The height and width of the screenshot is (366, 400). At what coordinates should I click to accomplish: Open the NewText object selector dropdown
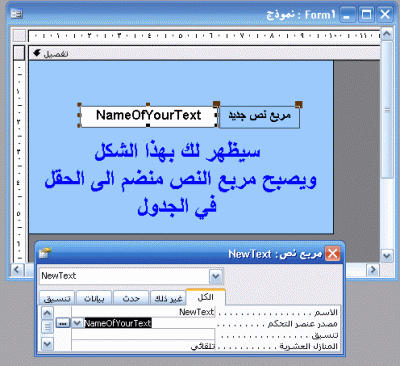tap(216, 276)
